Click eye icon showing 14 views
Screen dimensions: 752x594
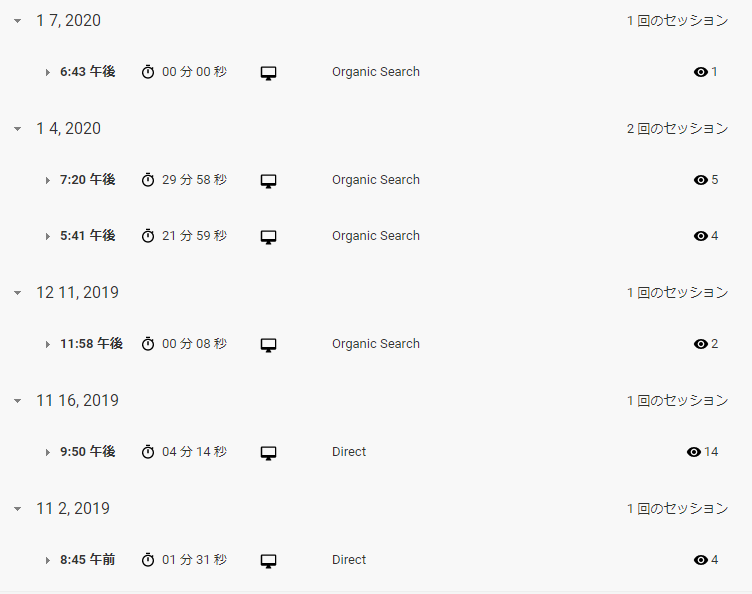[693, 452]
